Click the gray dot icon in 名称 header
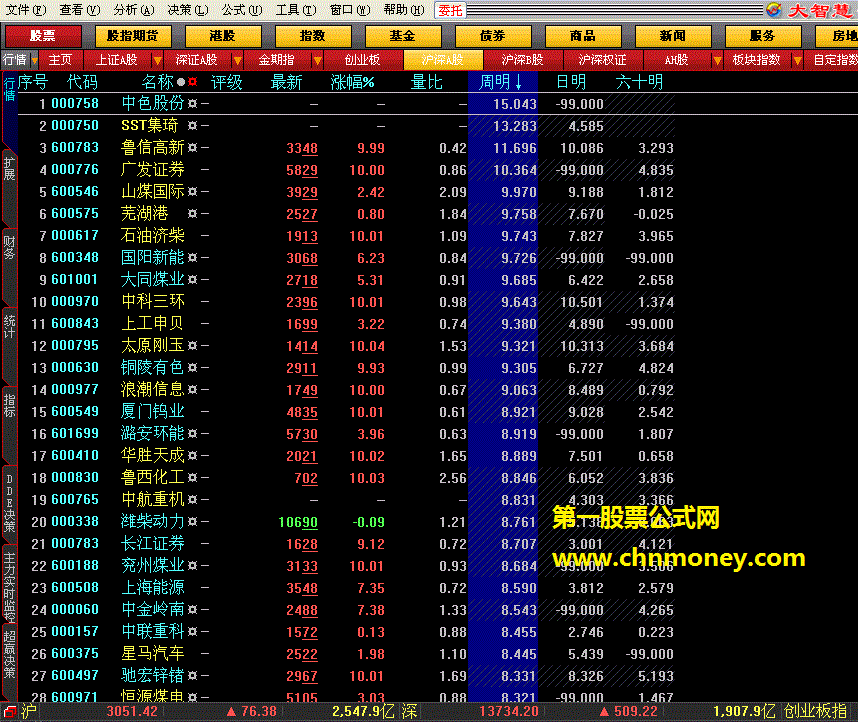 [x=181, y=83]
